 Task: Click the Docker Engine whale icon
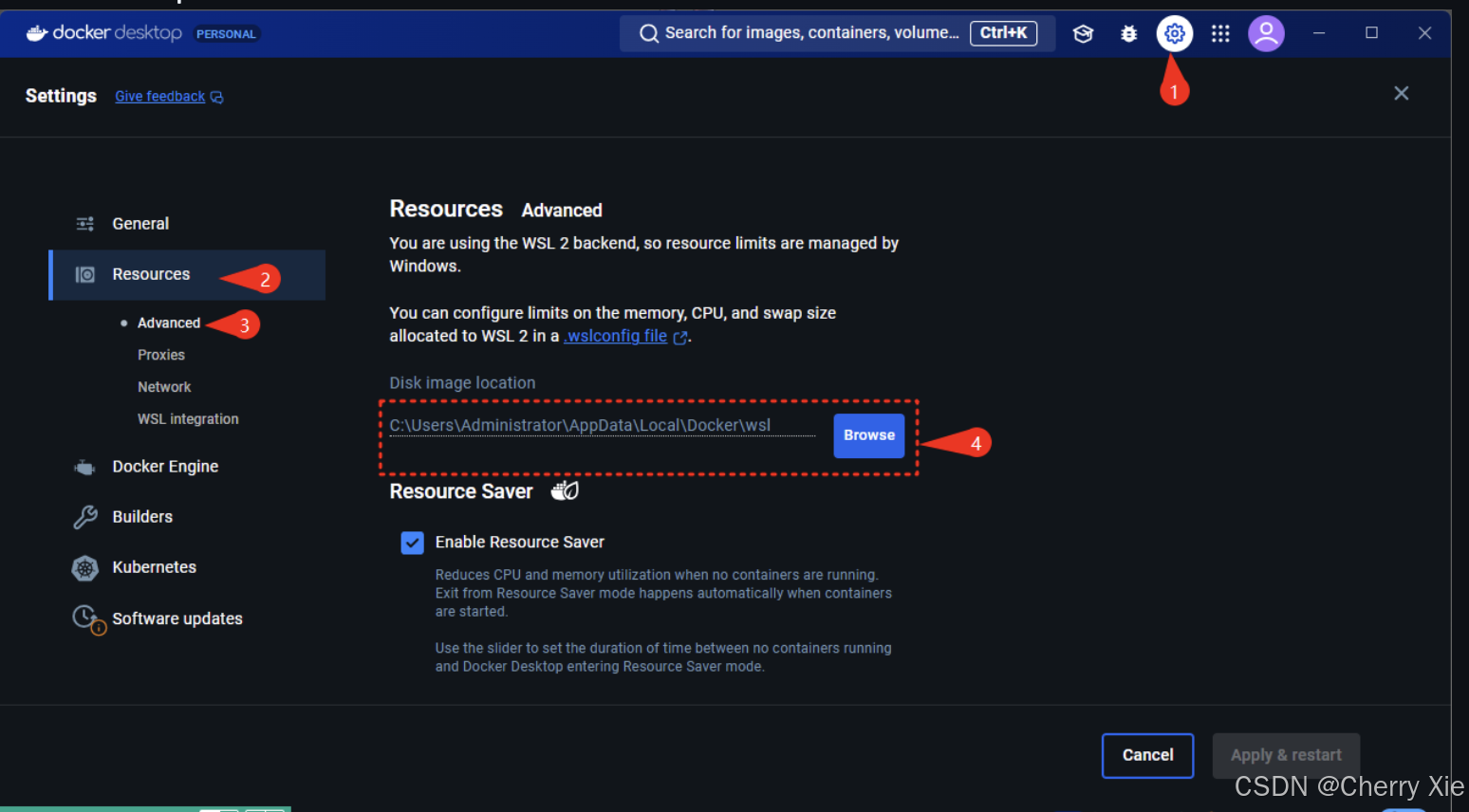[85, 467]
